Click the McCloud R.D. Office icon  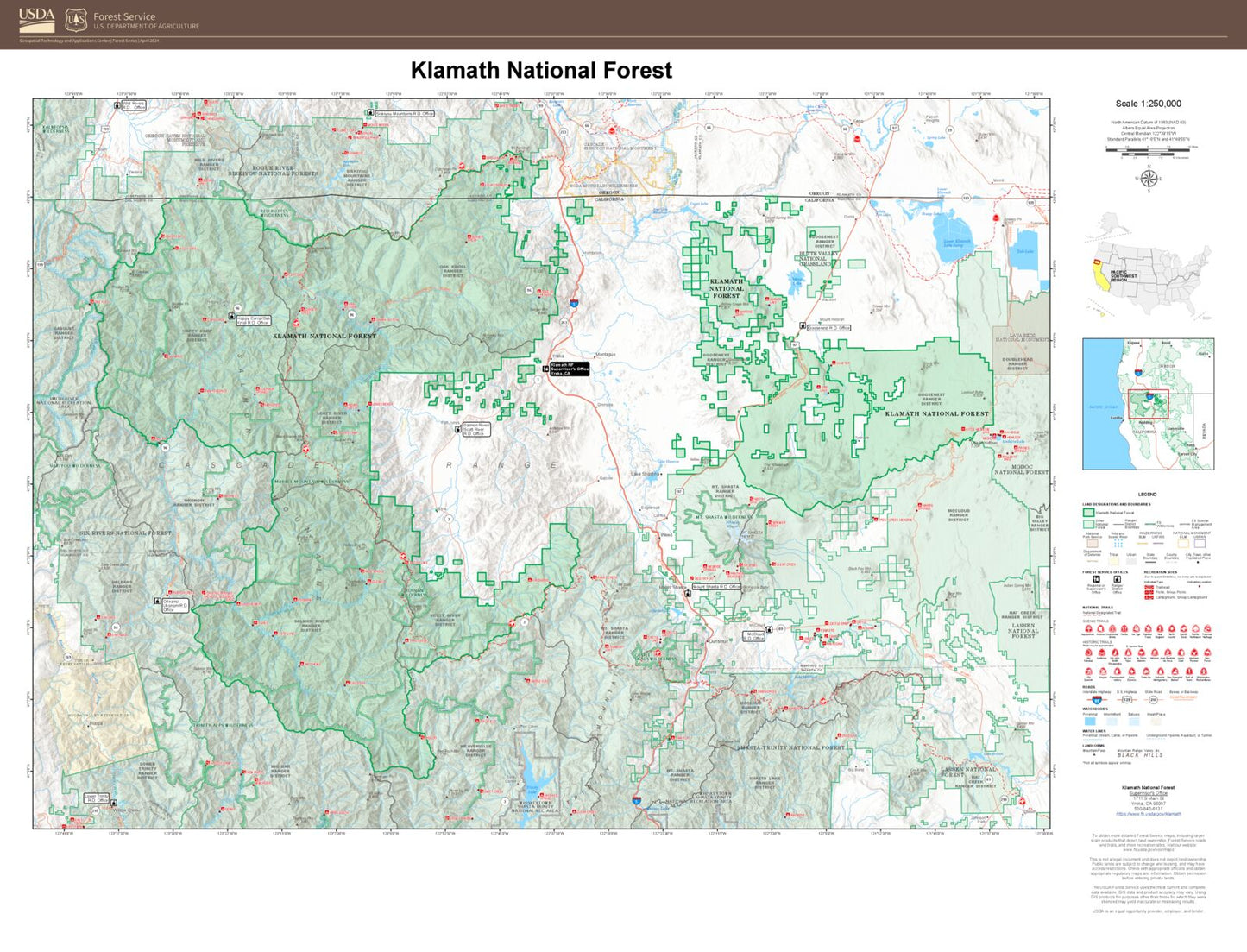tap(768, 629)
